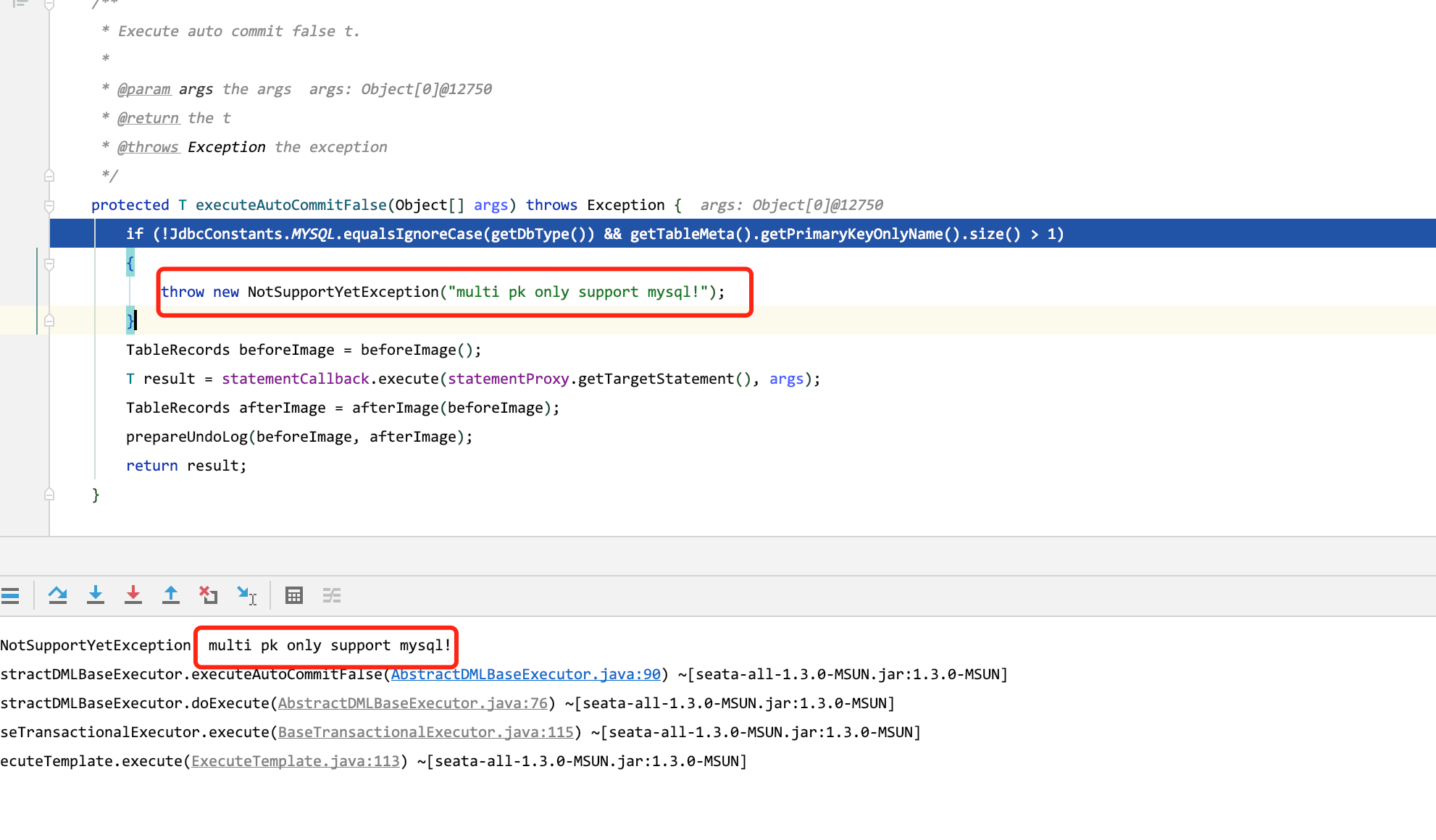Click the blue Step Into arrow
Screen dimensions: 1436x840
(x=96, y=595)
